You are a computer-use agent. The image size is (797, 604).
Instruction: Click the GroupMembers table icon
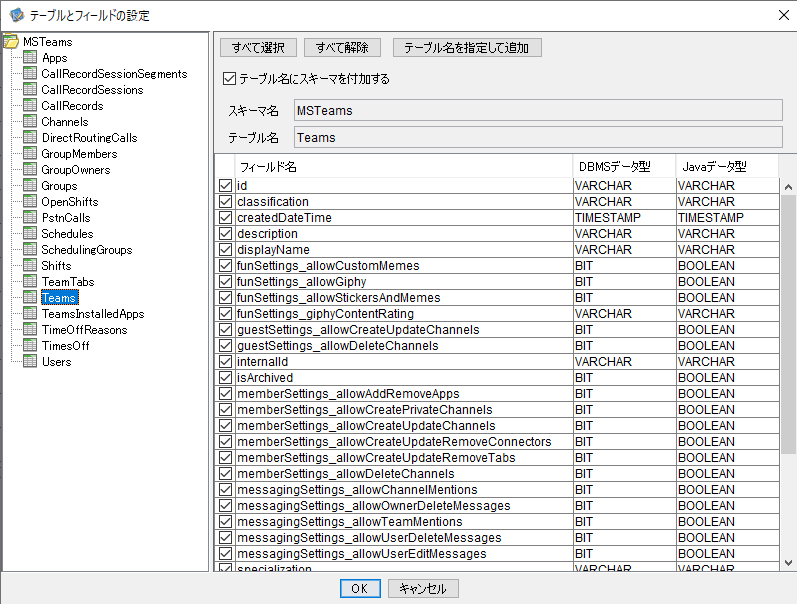[30, 153]
